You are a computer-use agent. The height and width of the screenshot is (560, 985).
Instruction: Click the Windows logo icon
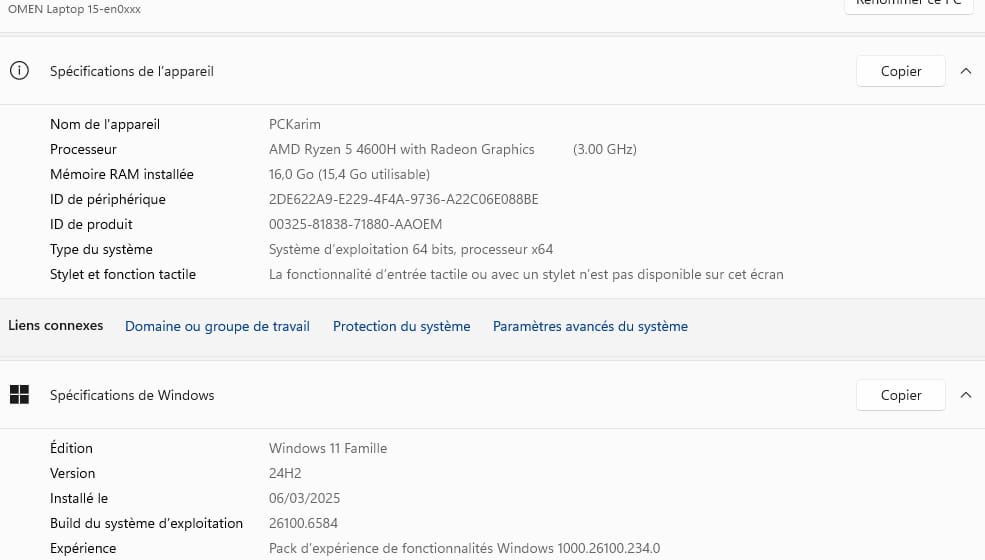(19, 395)
